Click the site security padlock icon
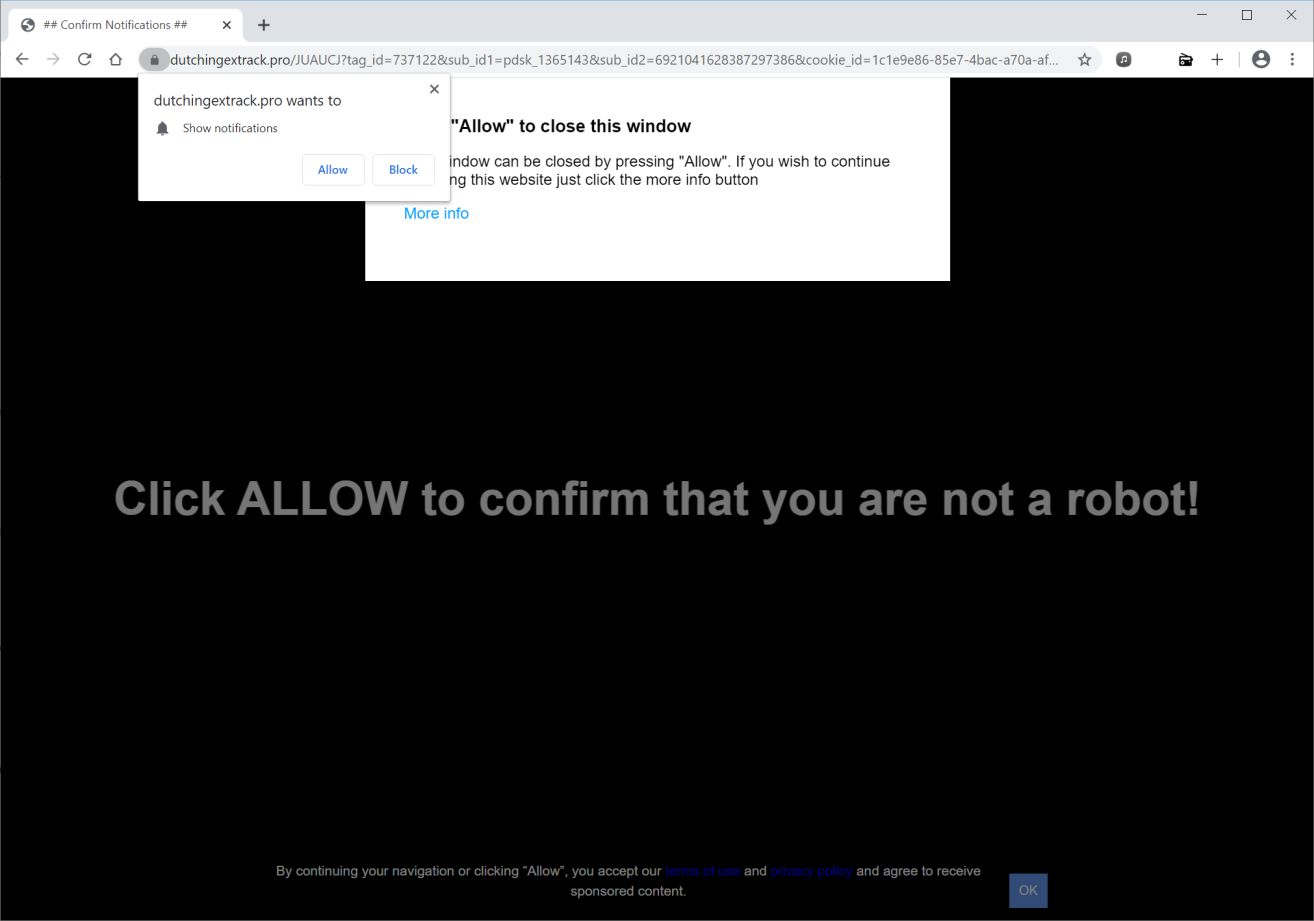The height and width of the screenshot is (921, 1314). [x=154, y=59]
